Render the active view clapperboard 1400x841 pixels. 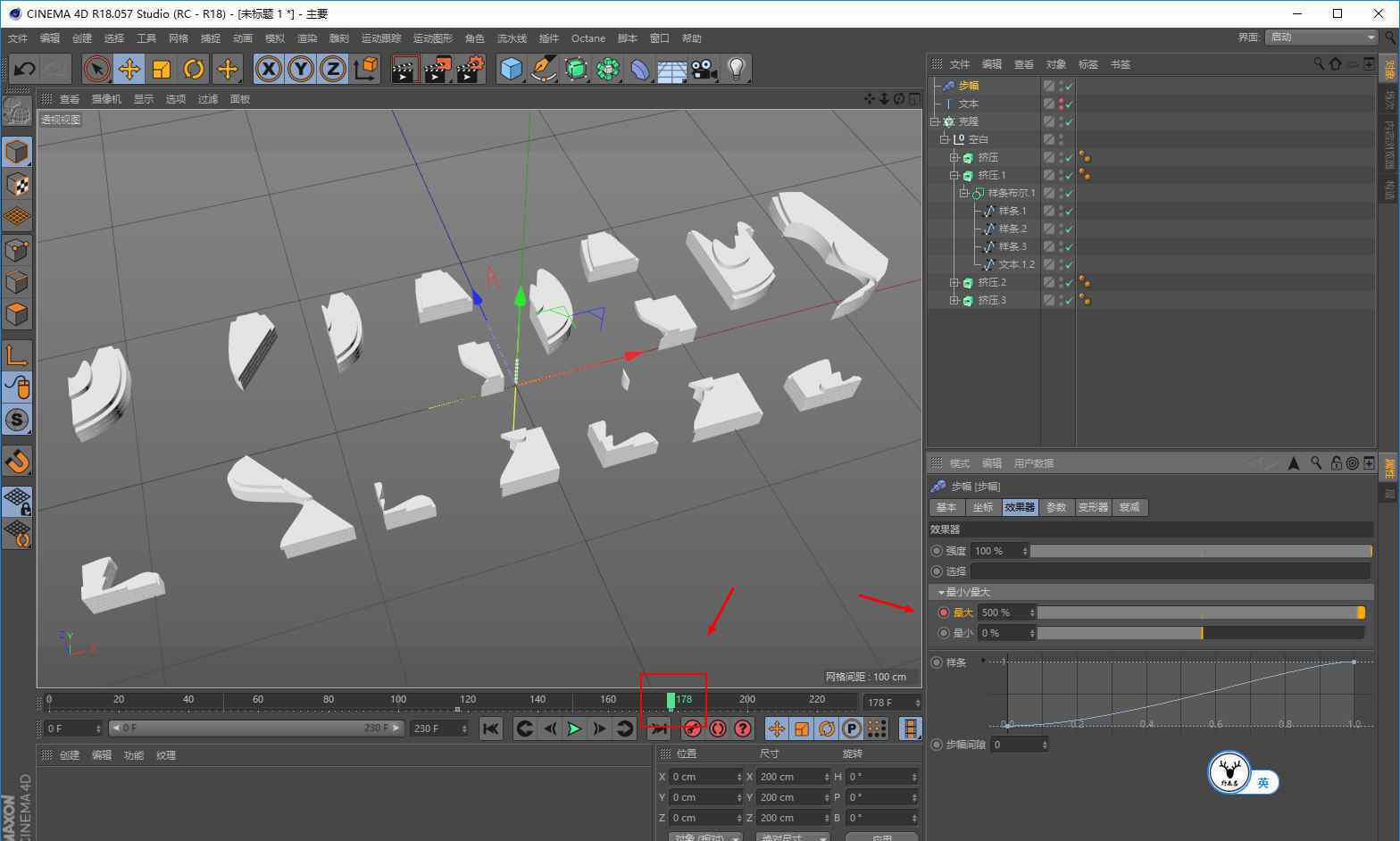[x=404, y=69]
